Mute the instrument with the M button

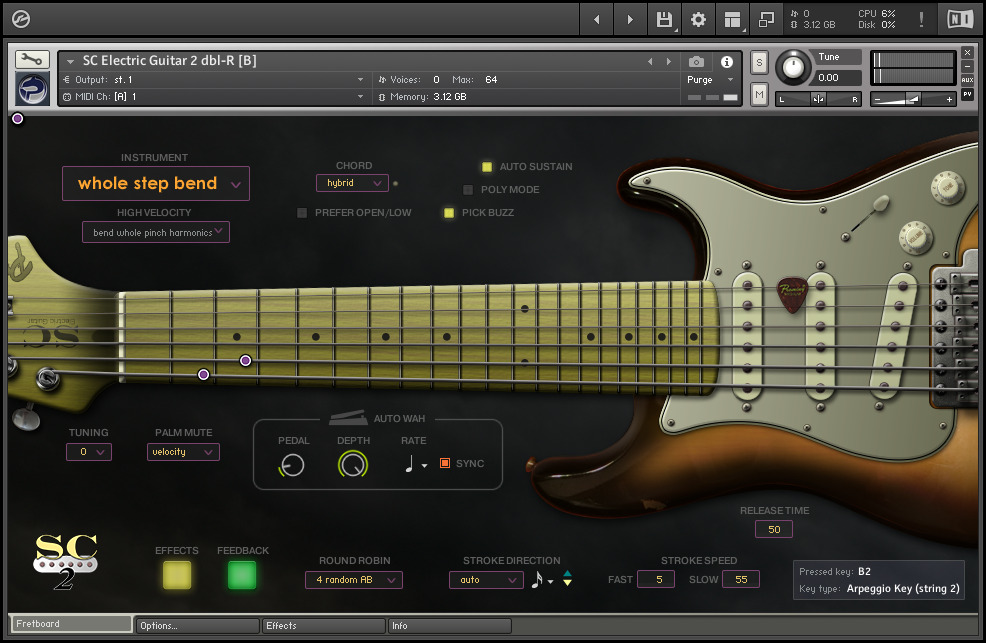pos(759,94)
